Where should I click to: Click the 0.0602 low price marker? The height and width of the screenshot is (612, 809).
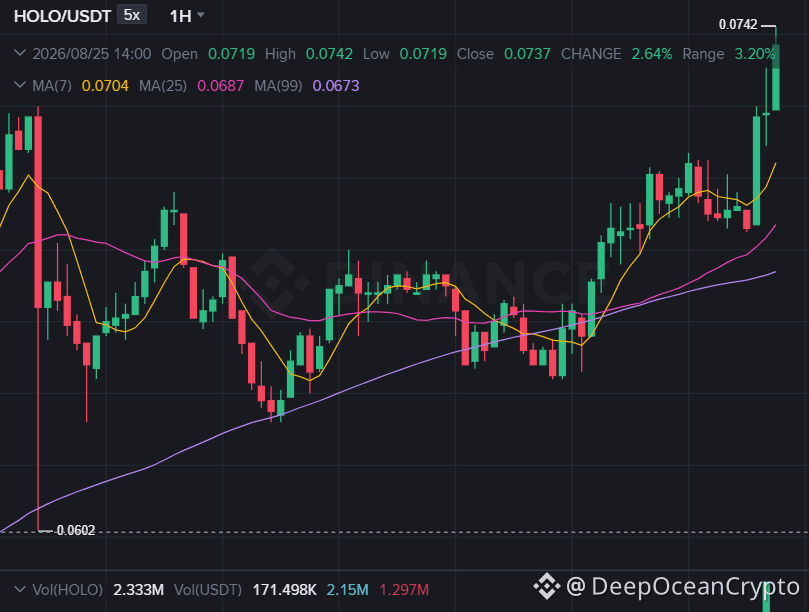pyautogui.click(x=76, y=530)
